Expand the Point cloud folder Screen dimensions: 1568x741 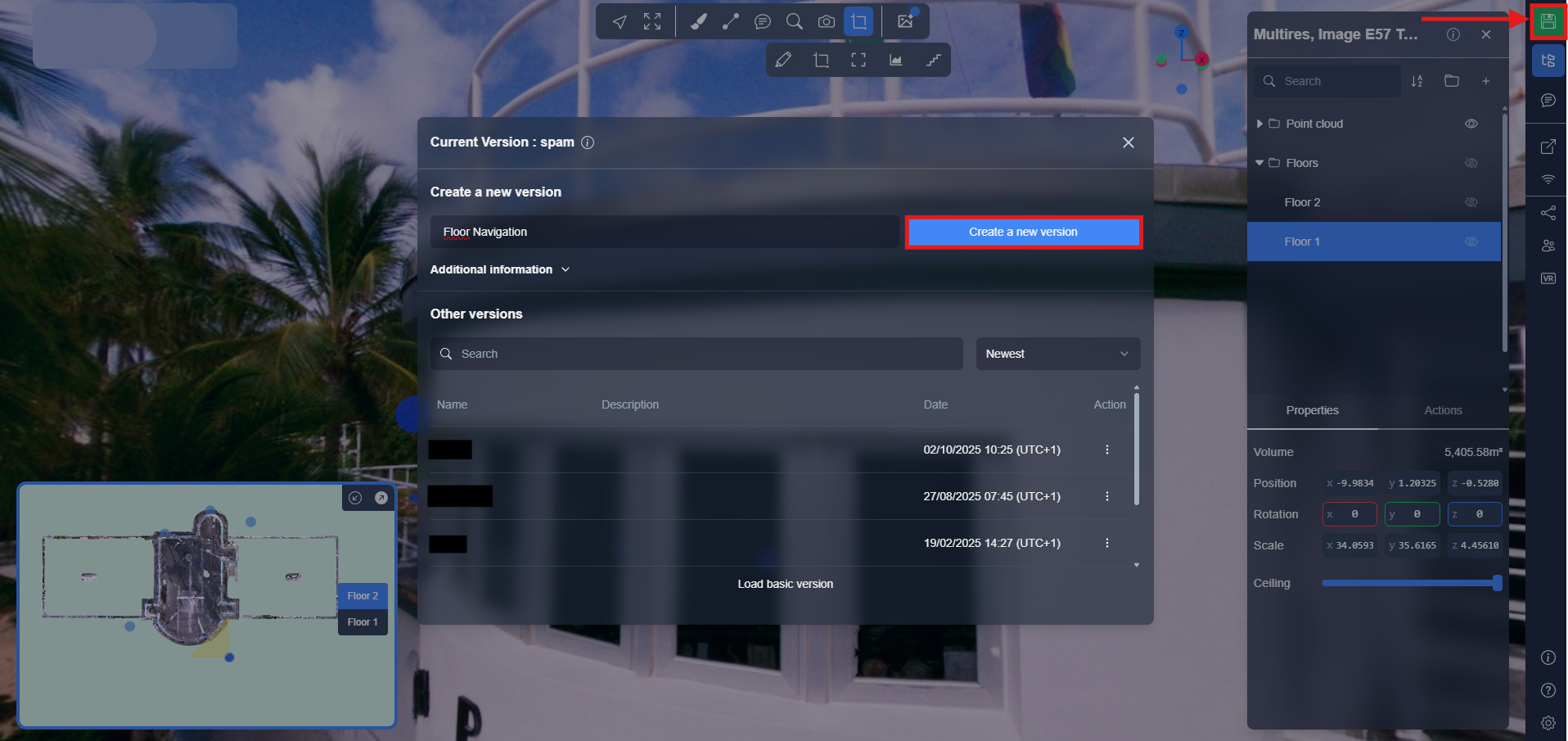(x=1259, y=124)
